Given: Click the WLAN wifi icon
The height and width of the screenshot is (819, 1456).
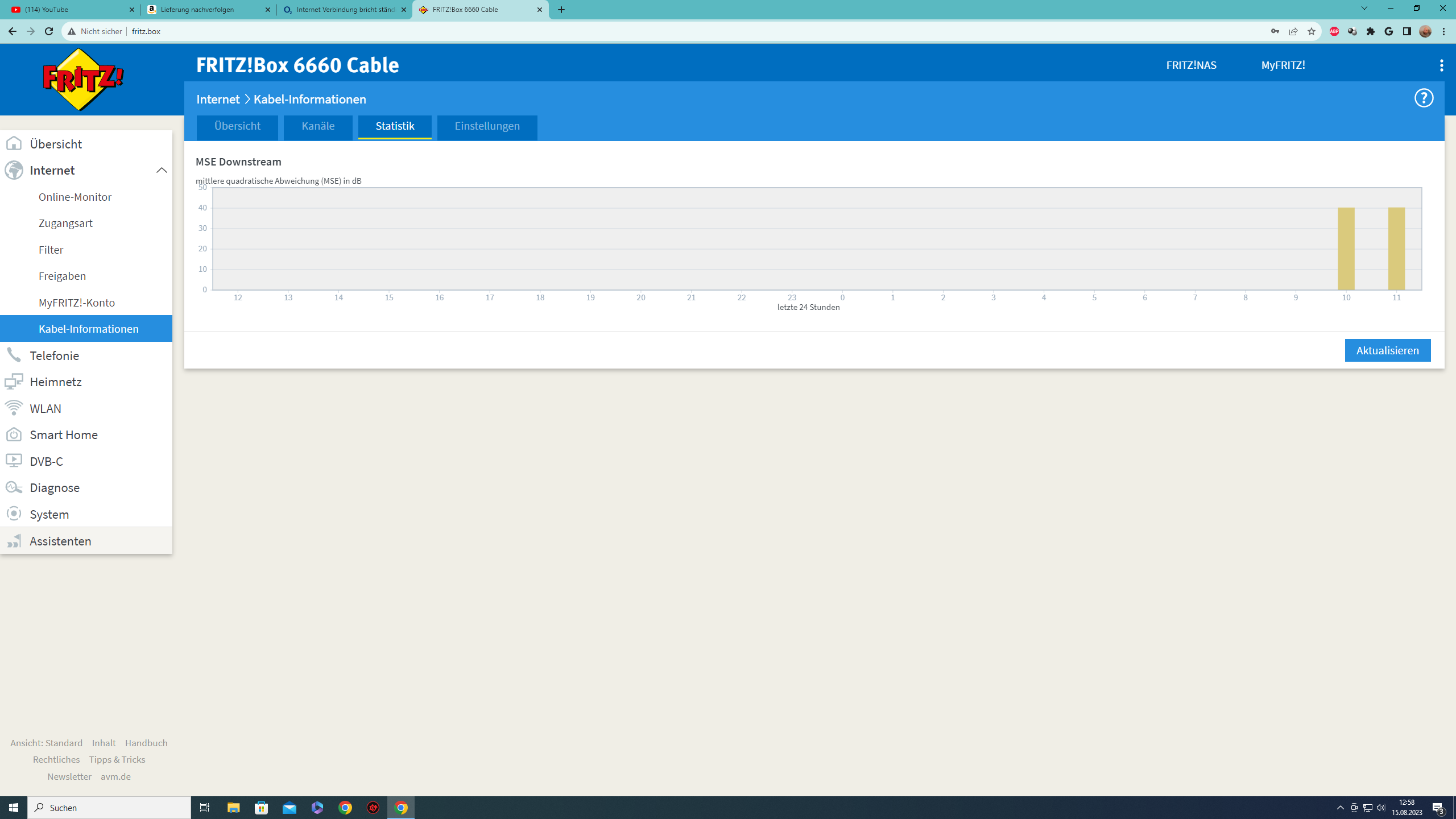Looking at the screenshot, I should tap(14, 408).
